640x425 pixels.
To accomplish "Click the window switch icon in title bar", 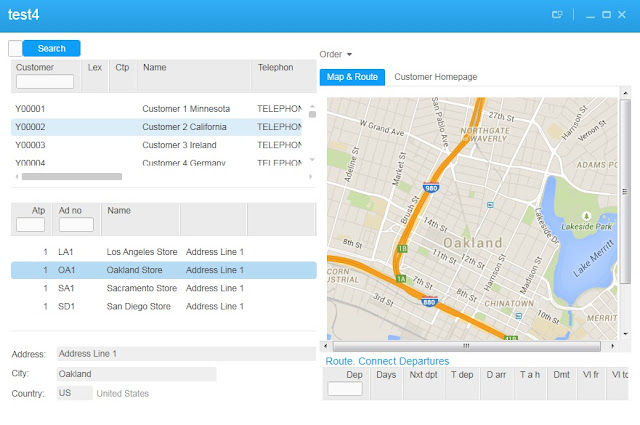I will [557, 15].
